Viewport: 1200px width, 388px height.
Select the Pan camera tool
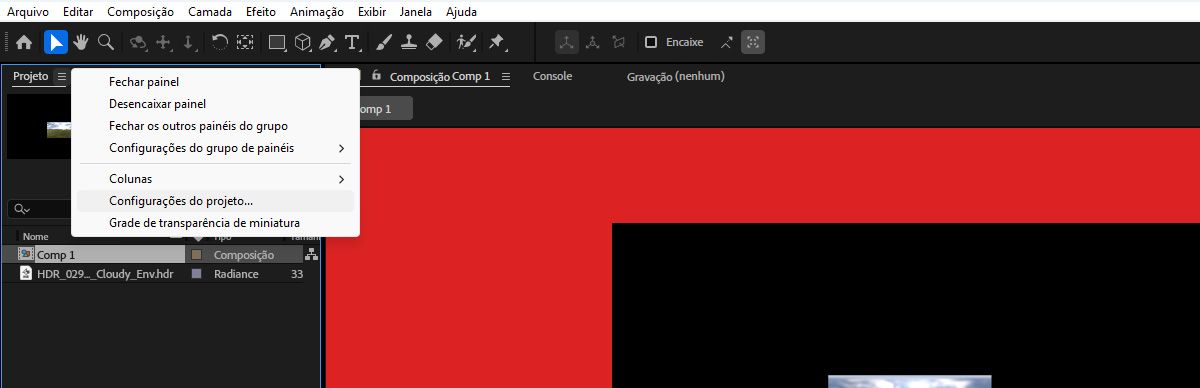pos(164,43)
